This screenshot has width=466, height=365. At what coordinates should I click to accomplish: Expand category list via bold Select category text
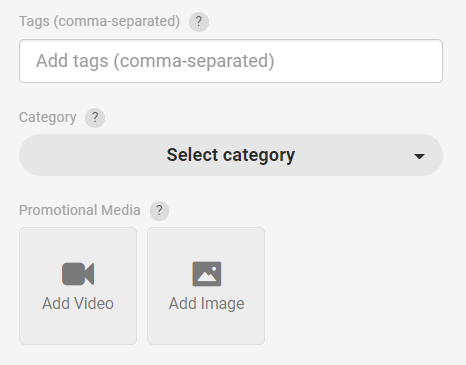tap(231, 155)
